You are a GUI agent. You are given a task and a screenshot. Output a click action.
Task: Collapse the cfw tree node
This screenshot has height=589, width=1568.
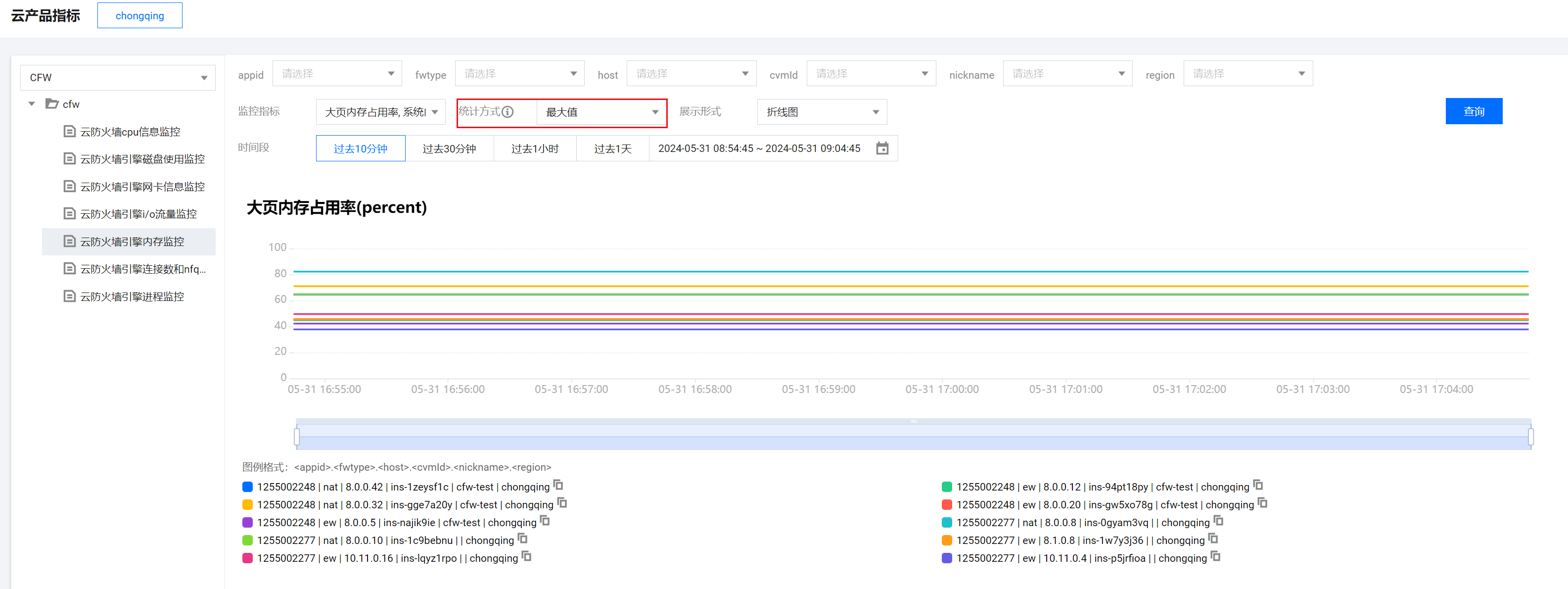pyautogui.click(x=32, y=103)
